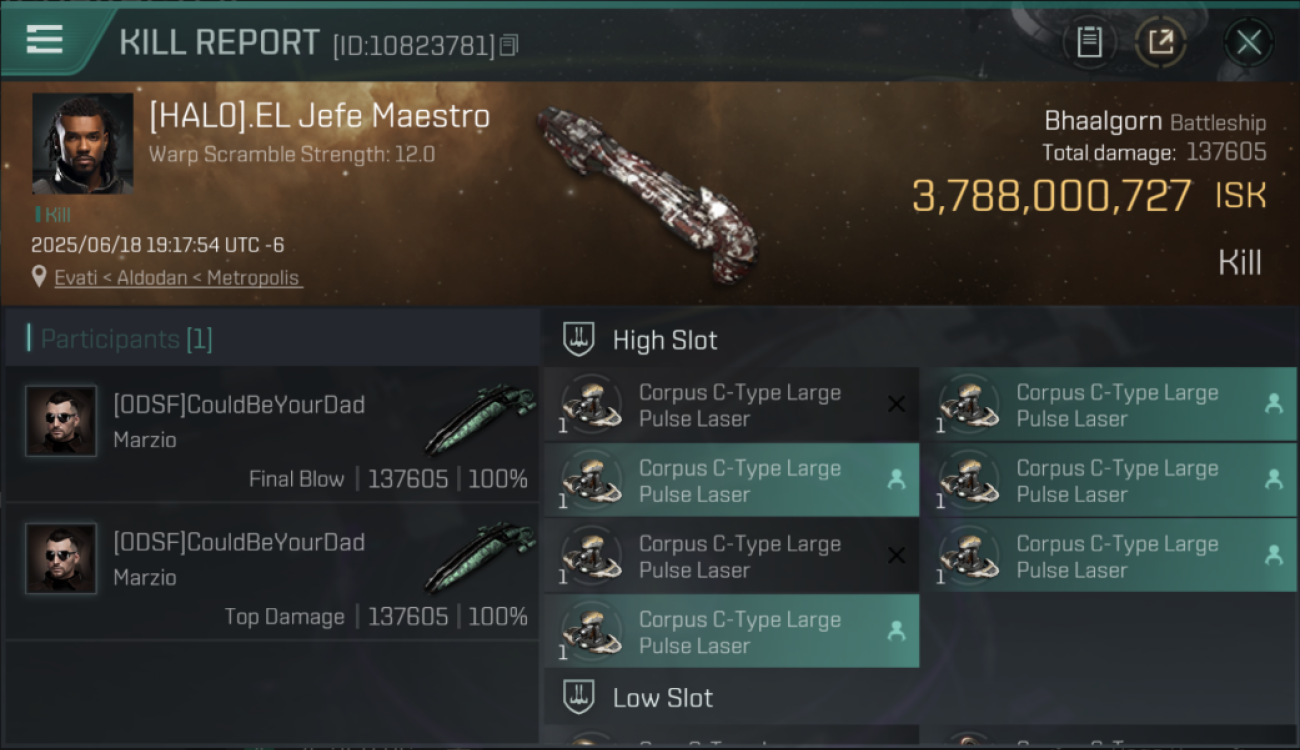1300x750 pixels.
Task: Open Top Damage CouldBeYourDad portrait
Action: [x=61, y=558]
